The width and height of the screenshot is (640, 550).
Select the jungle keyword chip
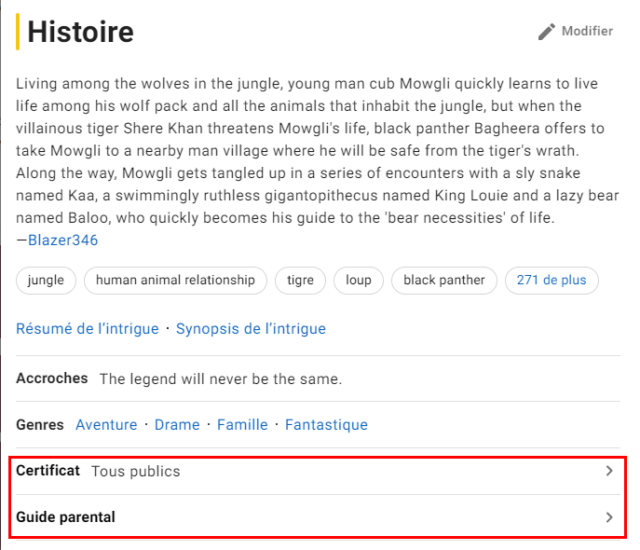[46, 281]
